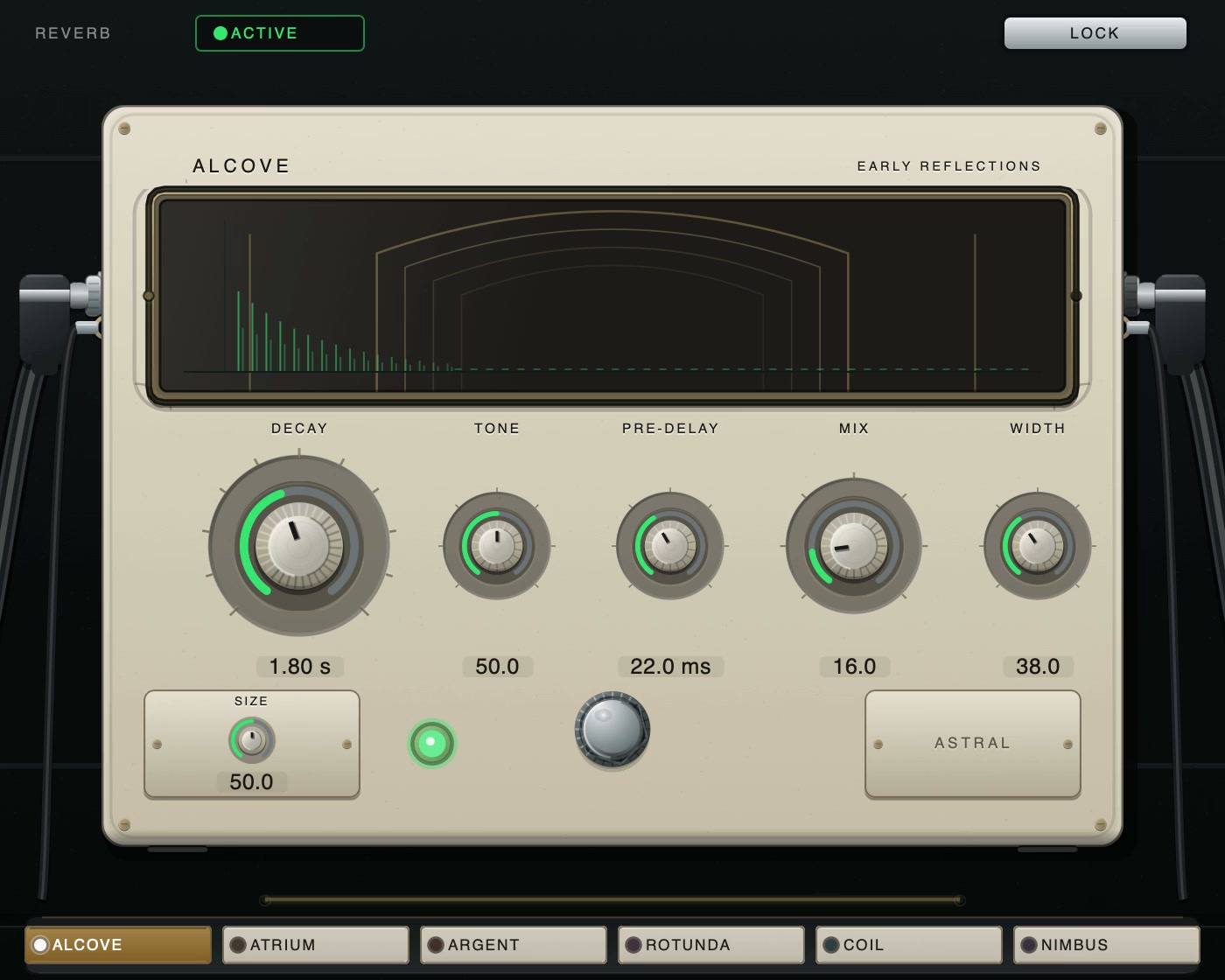
Task: Select the Nimbus preset tab
Action: pyautogui.click(x=1107, y=945)
